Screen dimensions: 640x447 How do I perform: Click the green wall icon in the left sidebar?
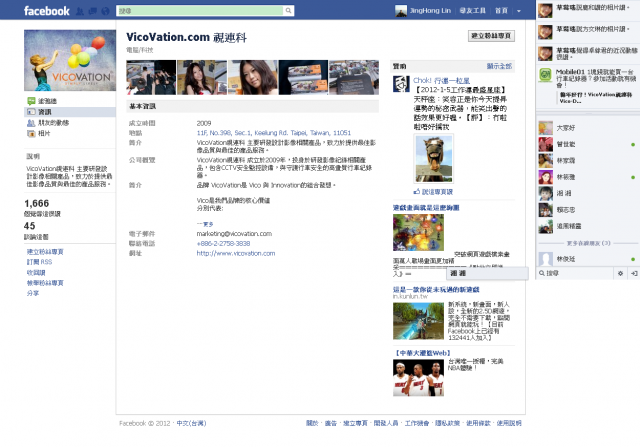[31, 101]
